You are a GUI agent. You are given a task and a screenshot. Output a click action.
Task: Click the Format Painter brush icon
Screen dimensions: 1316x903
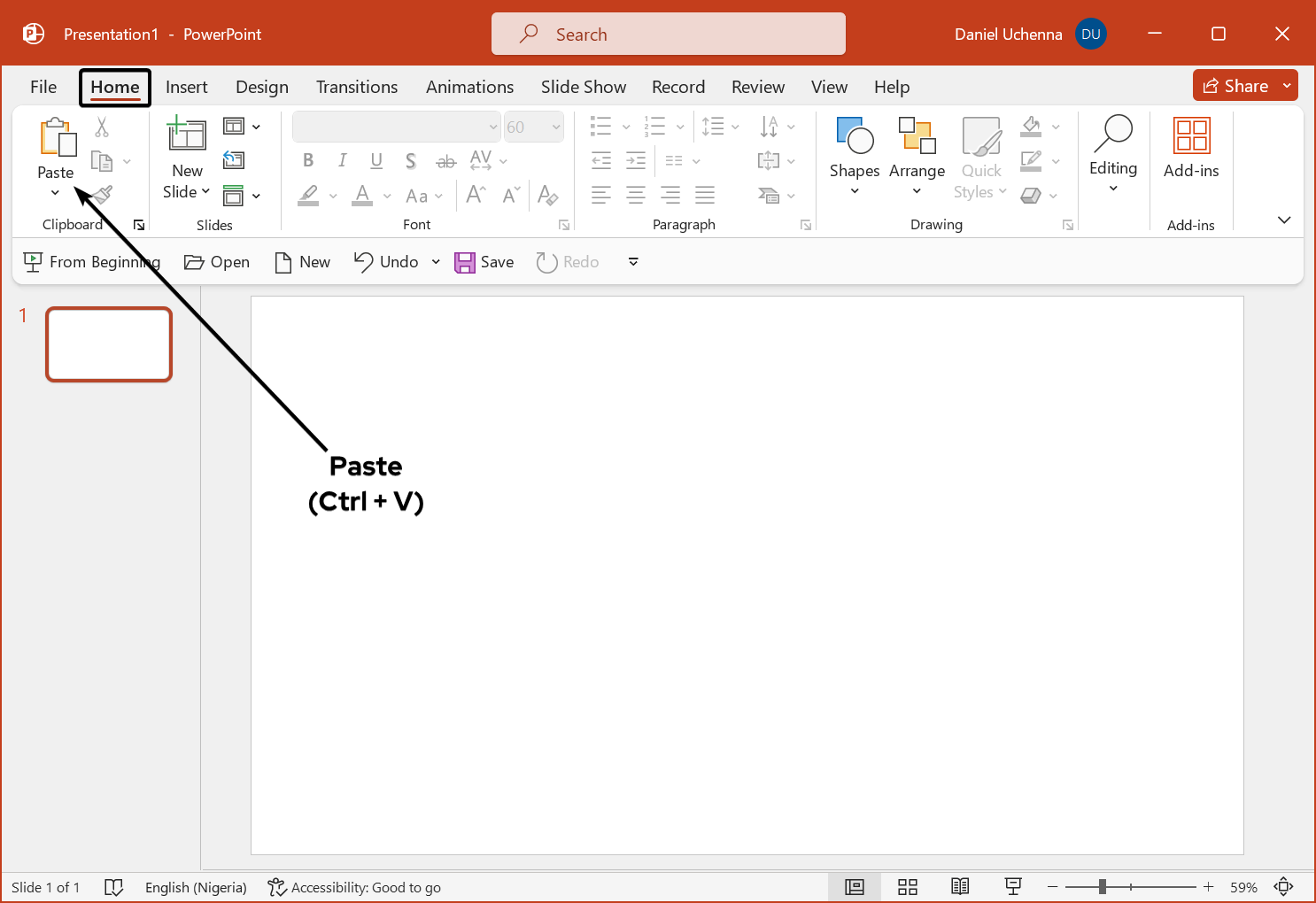[103, 195]
